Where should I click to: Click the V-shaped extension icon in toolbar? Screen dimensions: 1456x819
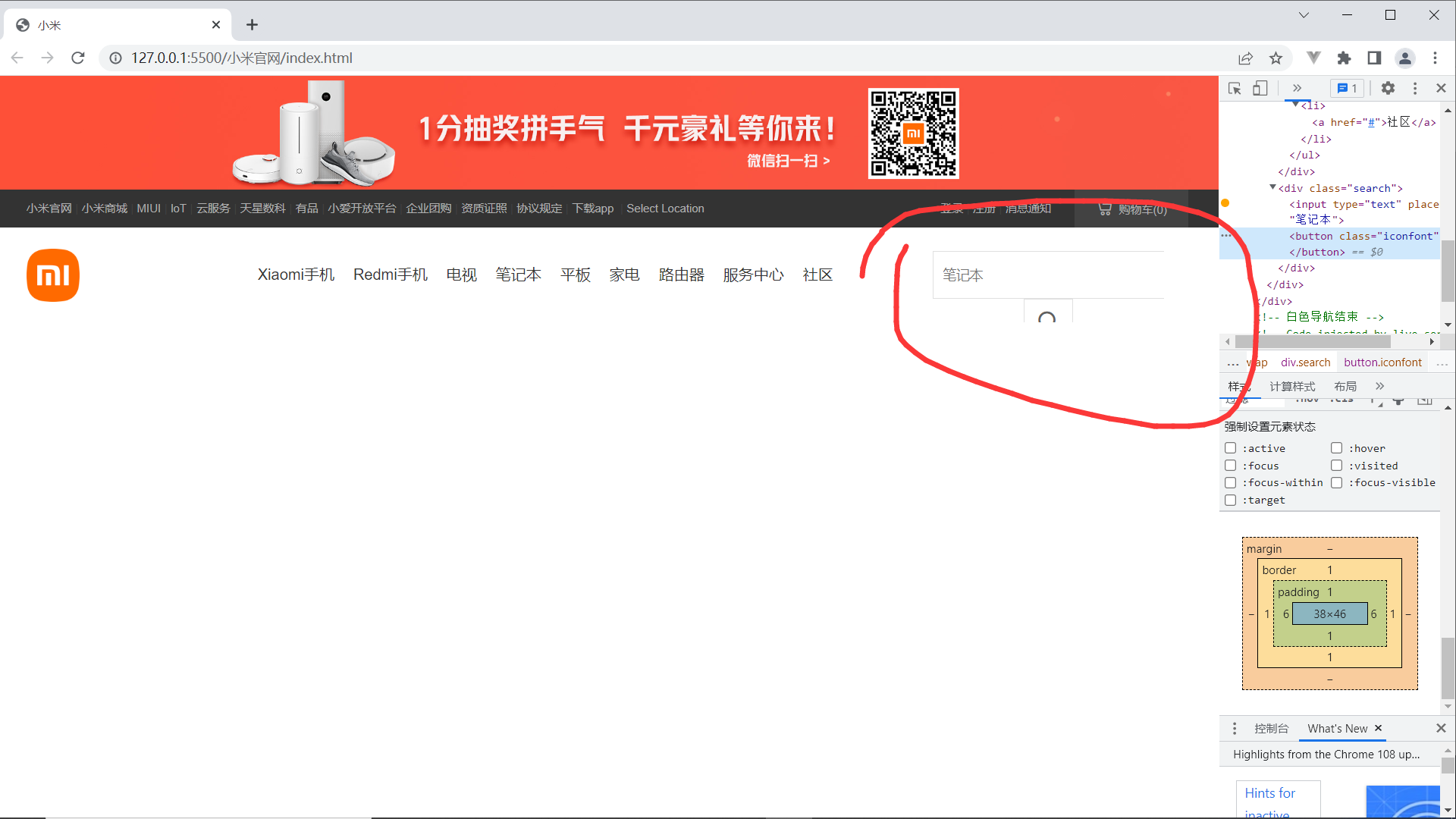(x=1314, y=58)
